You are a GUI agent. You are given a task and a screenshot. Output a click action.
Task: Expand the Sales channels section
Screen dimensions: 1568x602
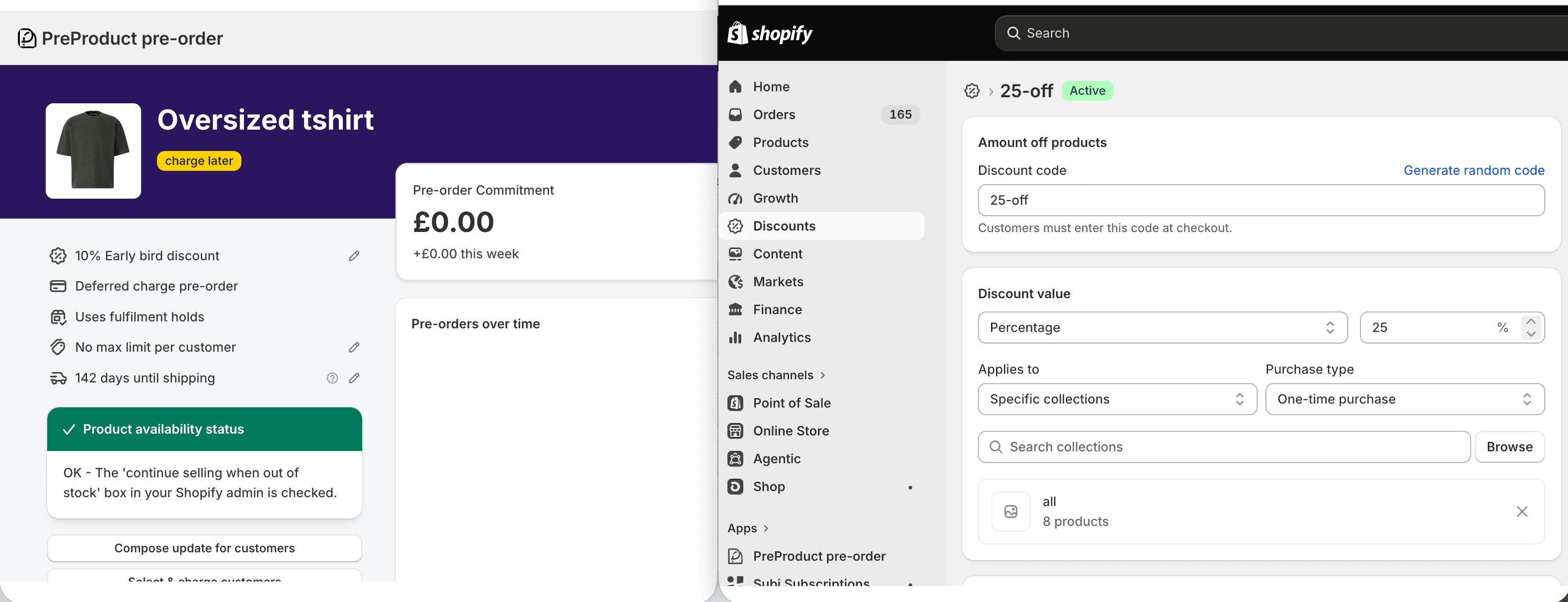[x=776, y=375]
